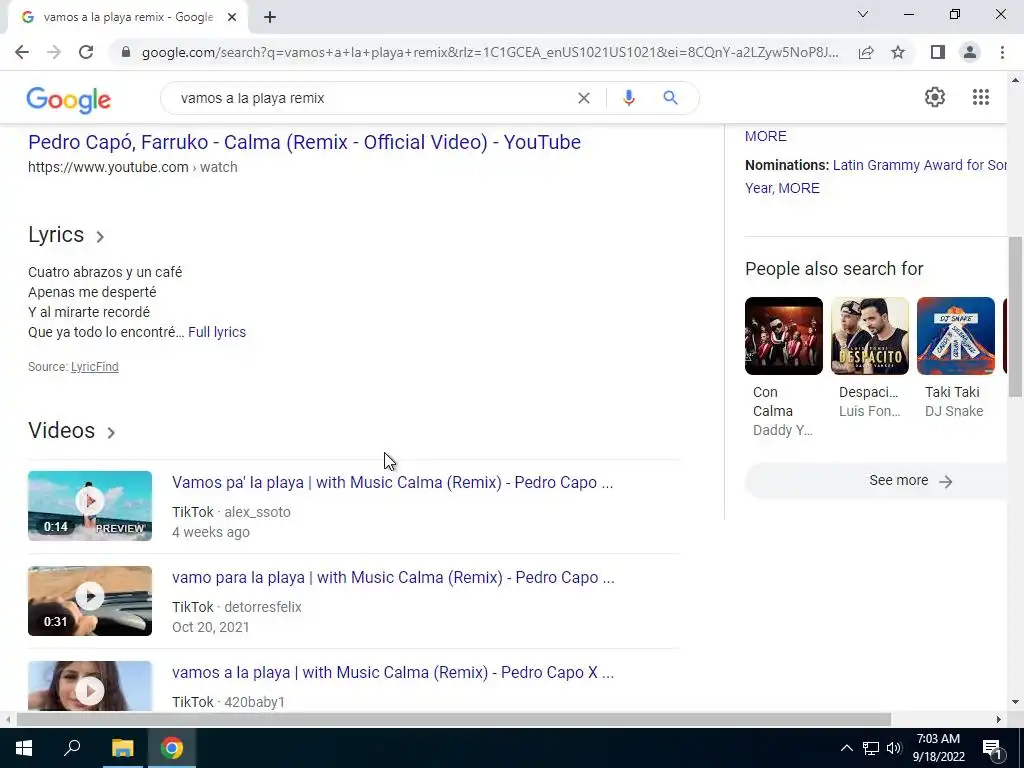
Task: Open a new tab with the plus button
Action: click(270, 17)
